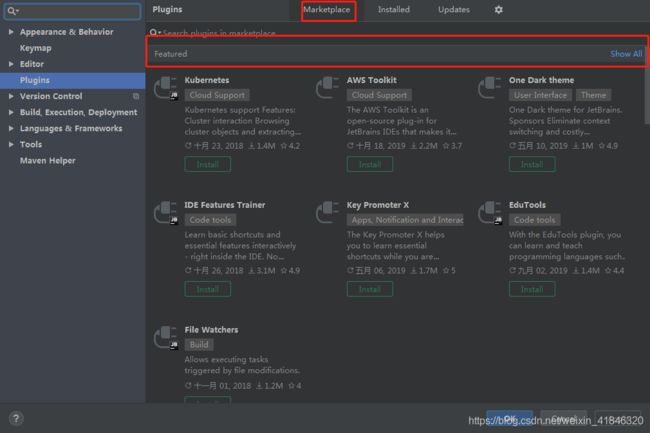Click Apps, Notification tag on Key Promoter X
This screenshot has height=433, width=650.
[405, 220]
